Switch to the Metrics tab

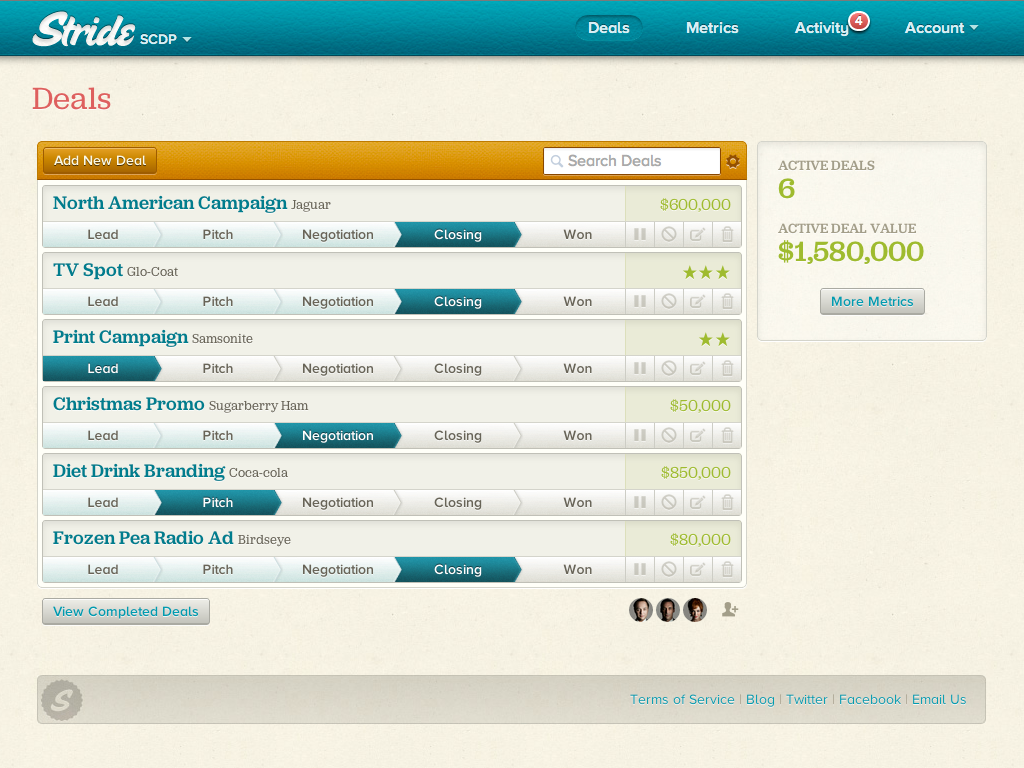click(x=712, y=28)
